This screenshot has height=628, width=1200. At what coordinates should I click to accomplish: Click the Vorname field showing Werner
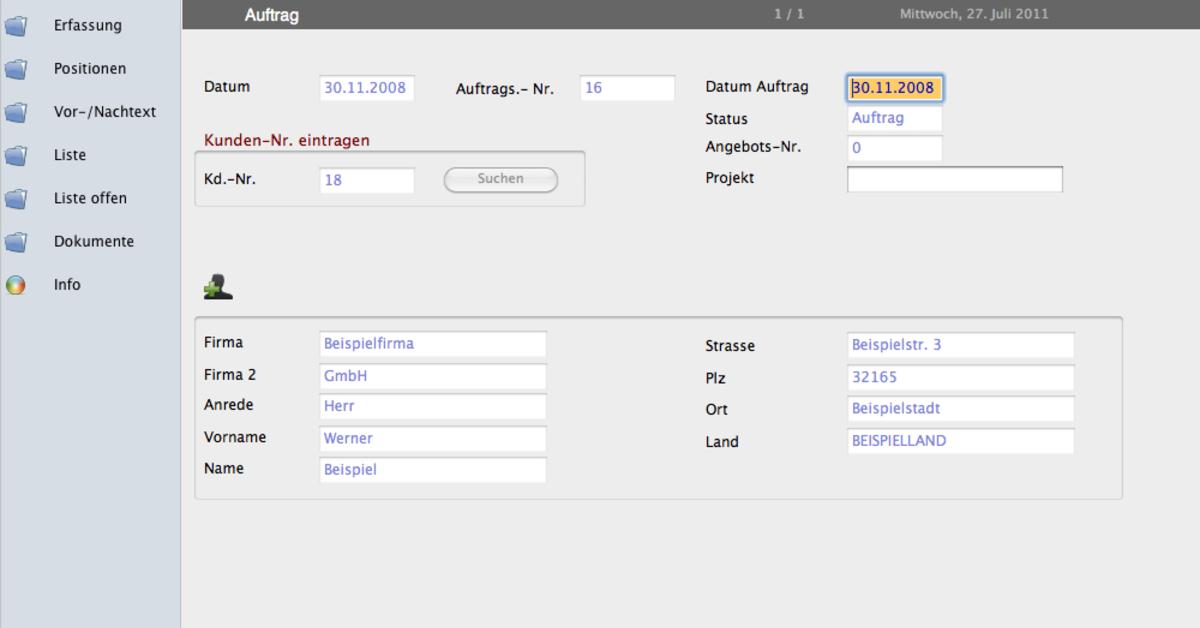(433, 439)
